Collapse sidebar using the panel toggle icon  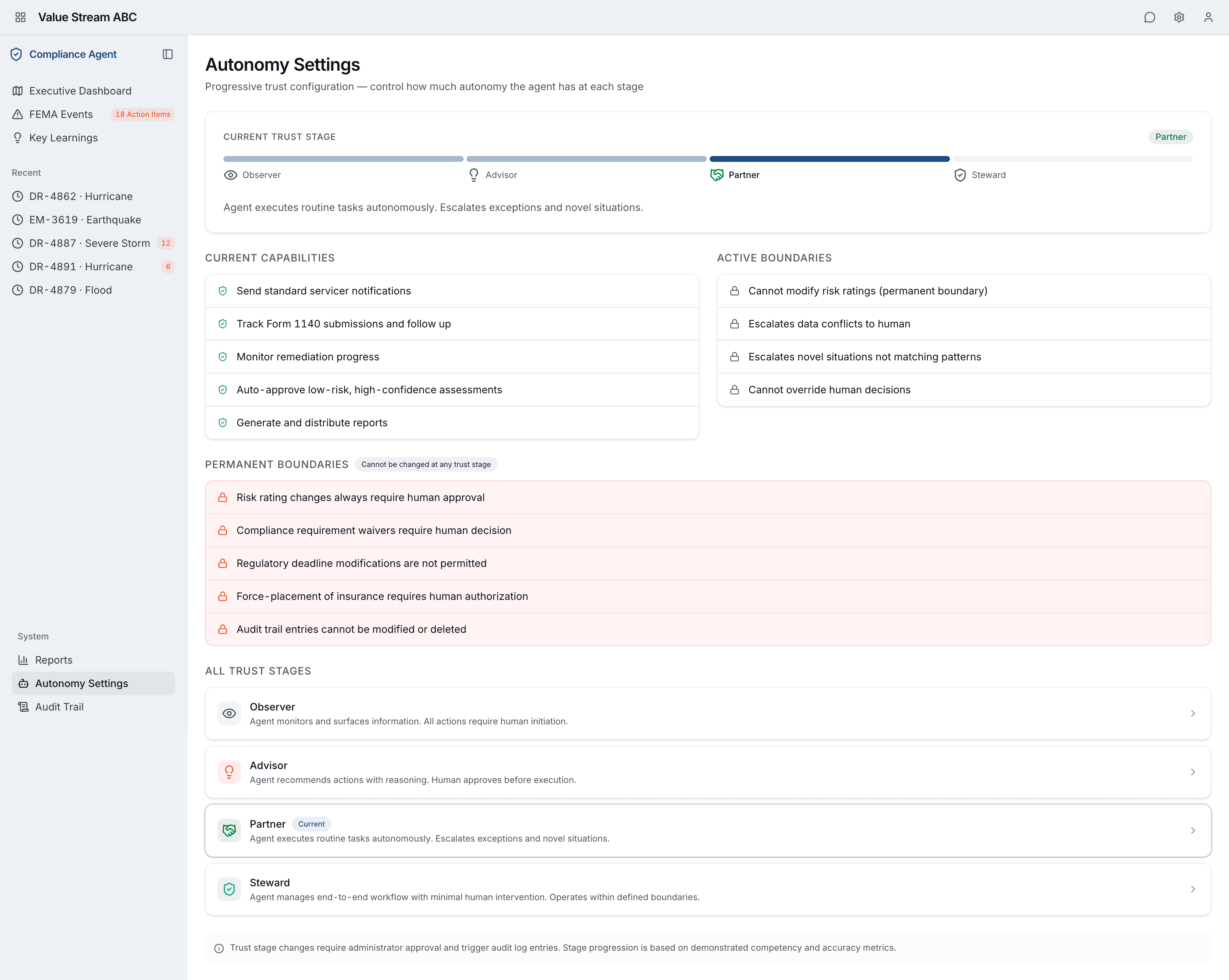tap(168, 54)
